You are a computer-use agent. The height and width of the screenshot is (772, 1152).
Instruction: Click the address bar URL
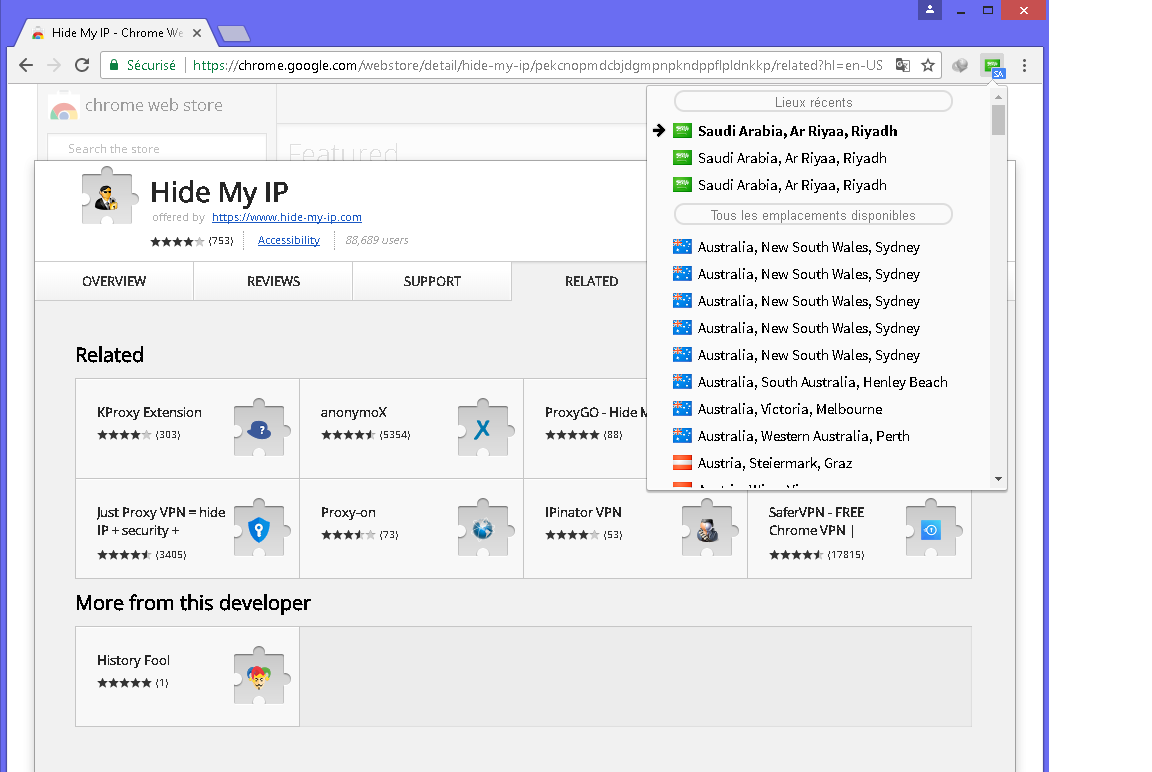[537, 65]
